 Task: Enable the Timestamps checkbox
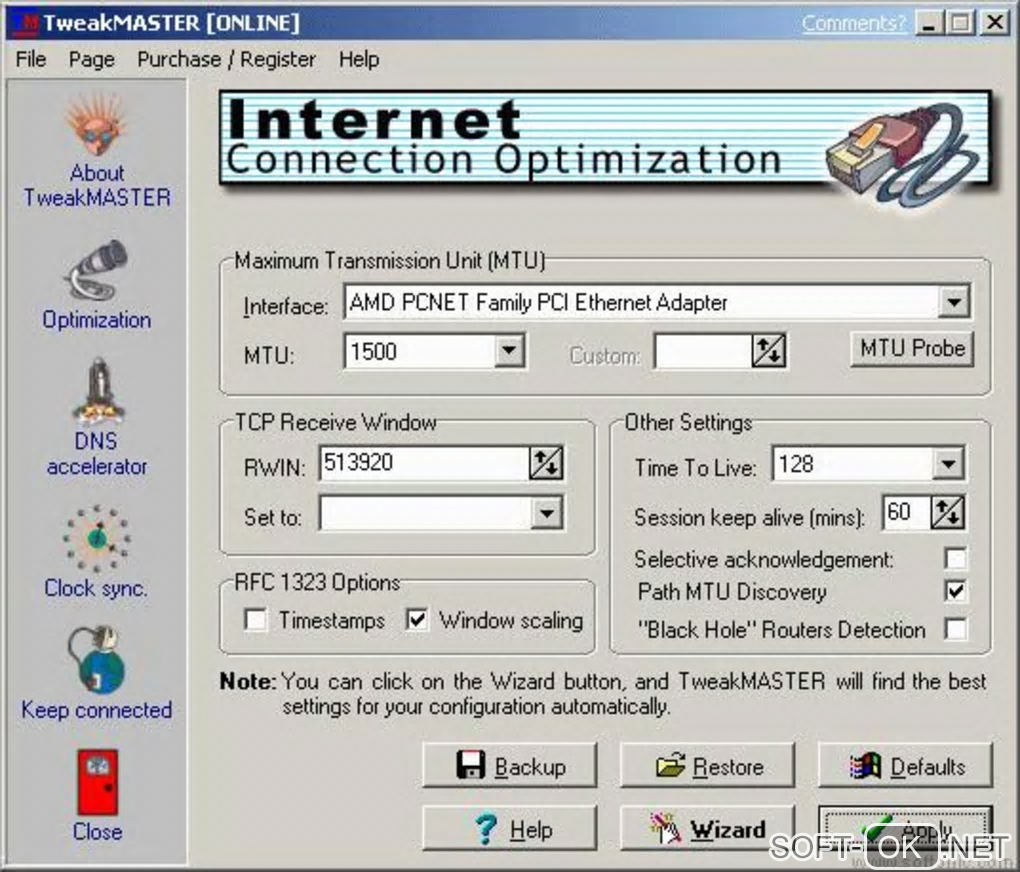pos(255,619)
